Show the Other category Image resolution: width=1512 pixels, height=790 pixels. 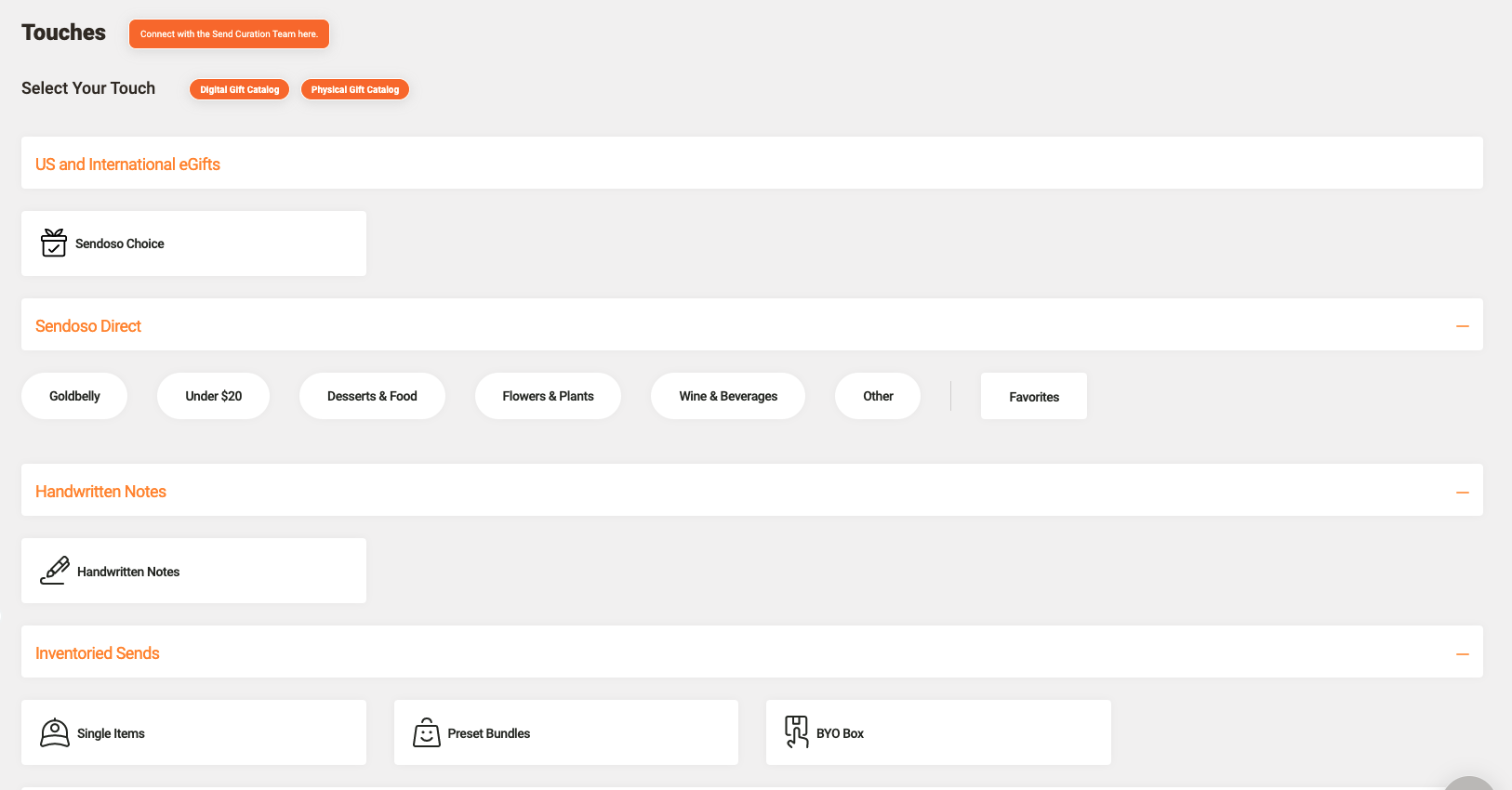click(878, 396)
